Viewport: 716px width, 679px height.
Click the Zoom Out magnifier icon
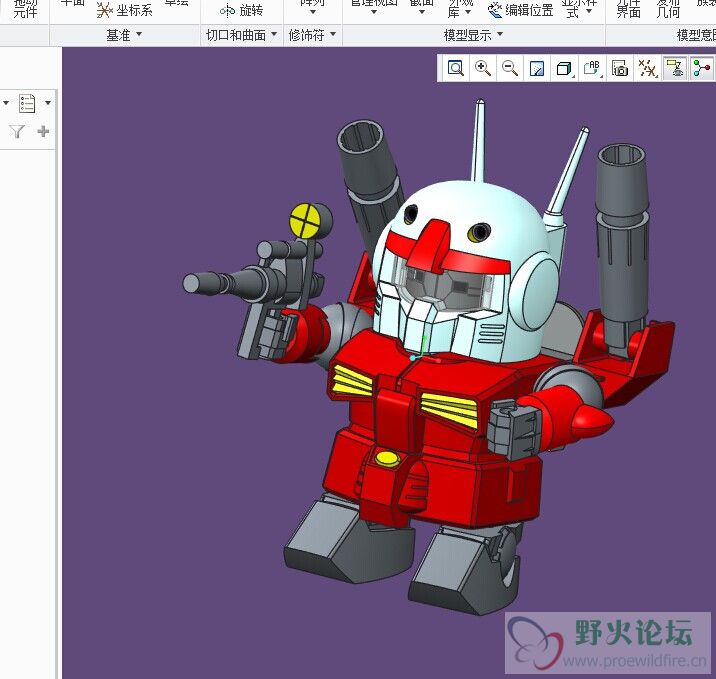[x=510, y=68]
